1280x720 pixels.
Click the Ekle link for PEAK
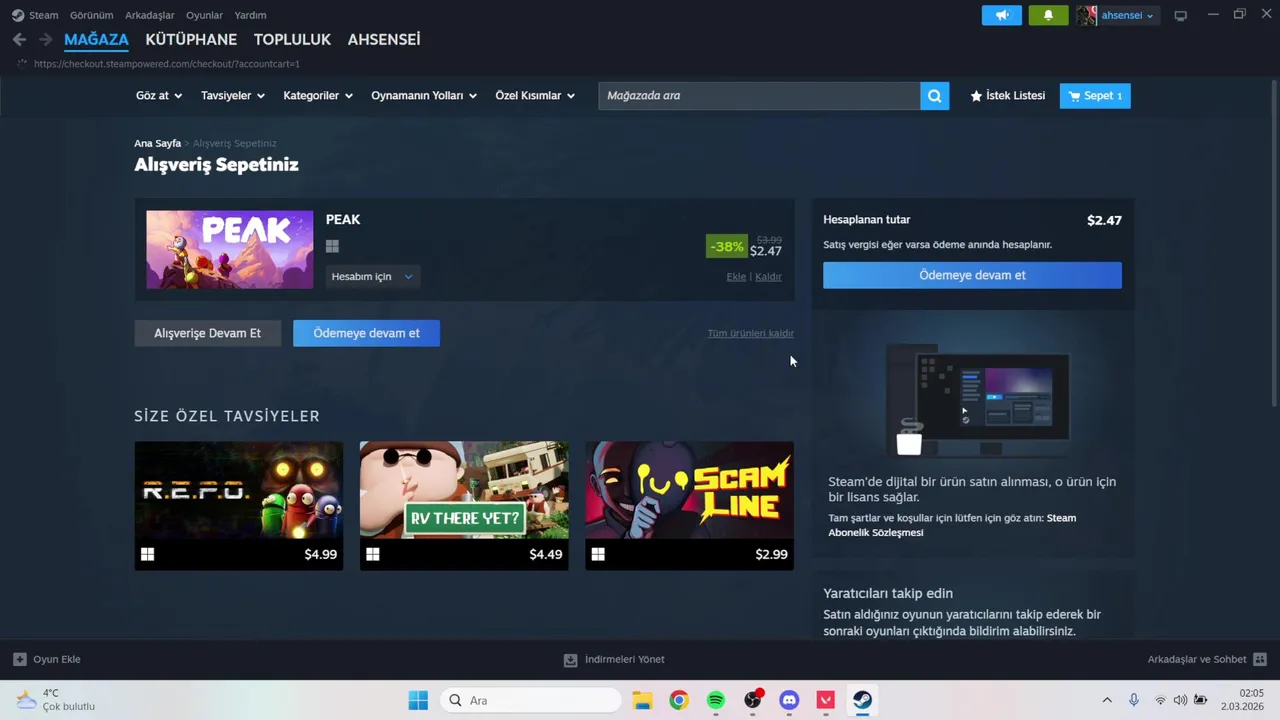(736, 277)
